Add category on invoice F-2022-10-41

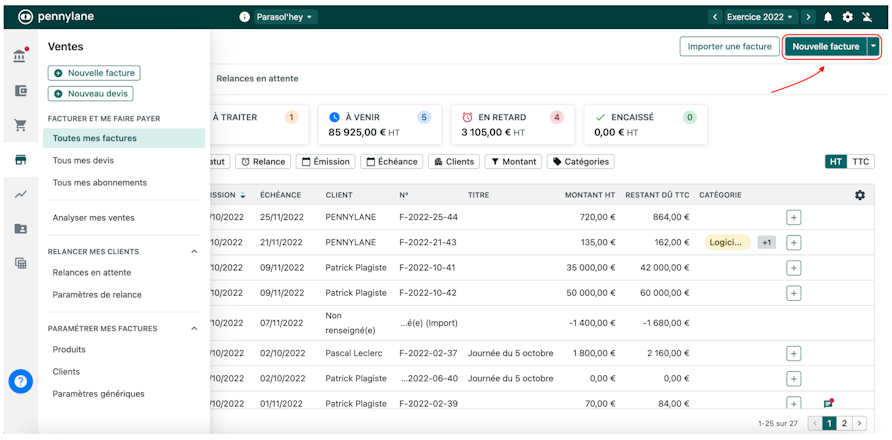794,268
